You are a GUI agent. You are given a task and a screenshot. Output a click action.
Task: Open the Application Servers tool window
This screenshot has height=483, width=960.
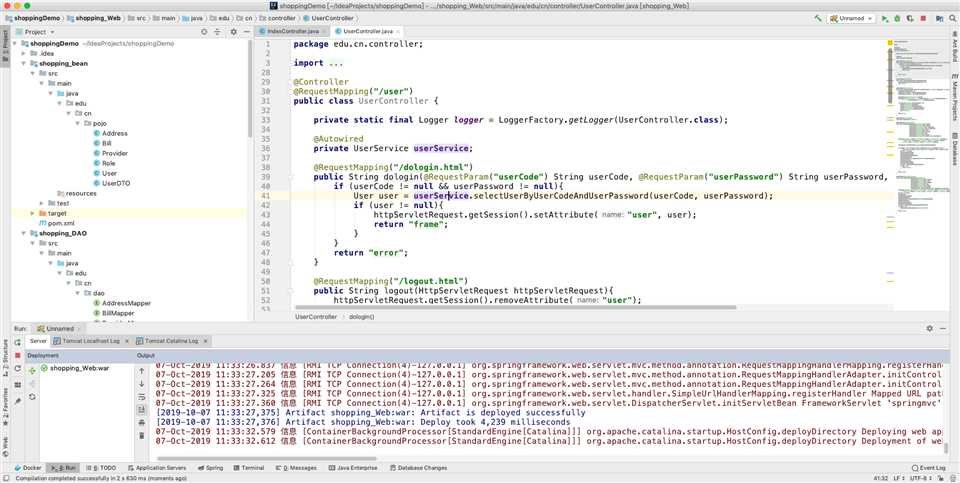pos(156,468)
